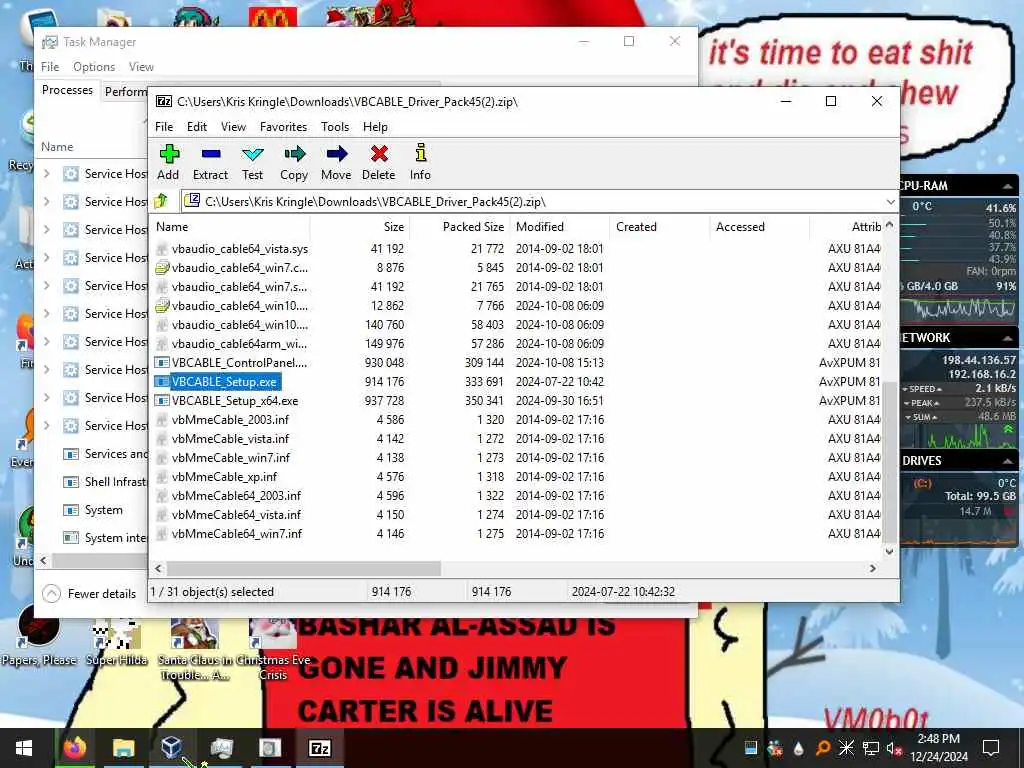Click the VBCABLE_Setup_x64.exe file icon
Viewport: 1024px width, 768px height.
point(162,400)
